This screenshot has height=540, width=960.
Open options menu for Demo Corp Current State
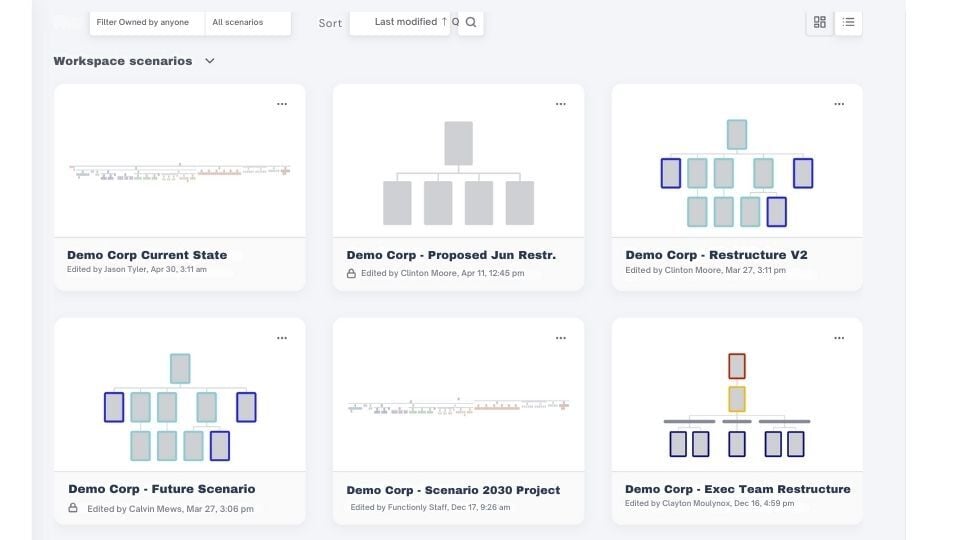point(282,103)
